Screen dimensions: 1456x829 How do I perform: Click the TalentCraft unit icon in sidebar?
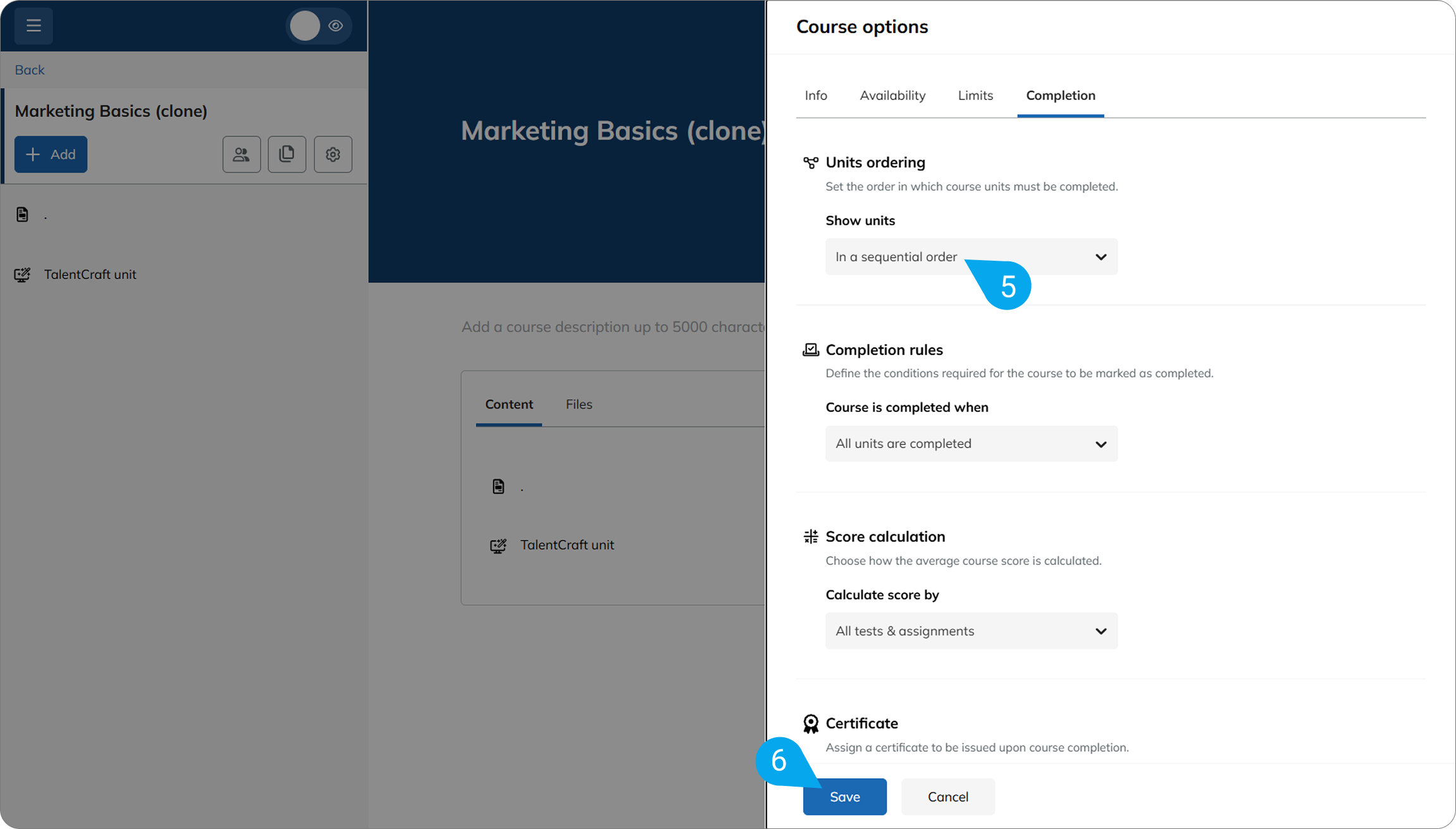[x=22, y=275]
